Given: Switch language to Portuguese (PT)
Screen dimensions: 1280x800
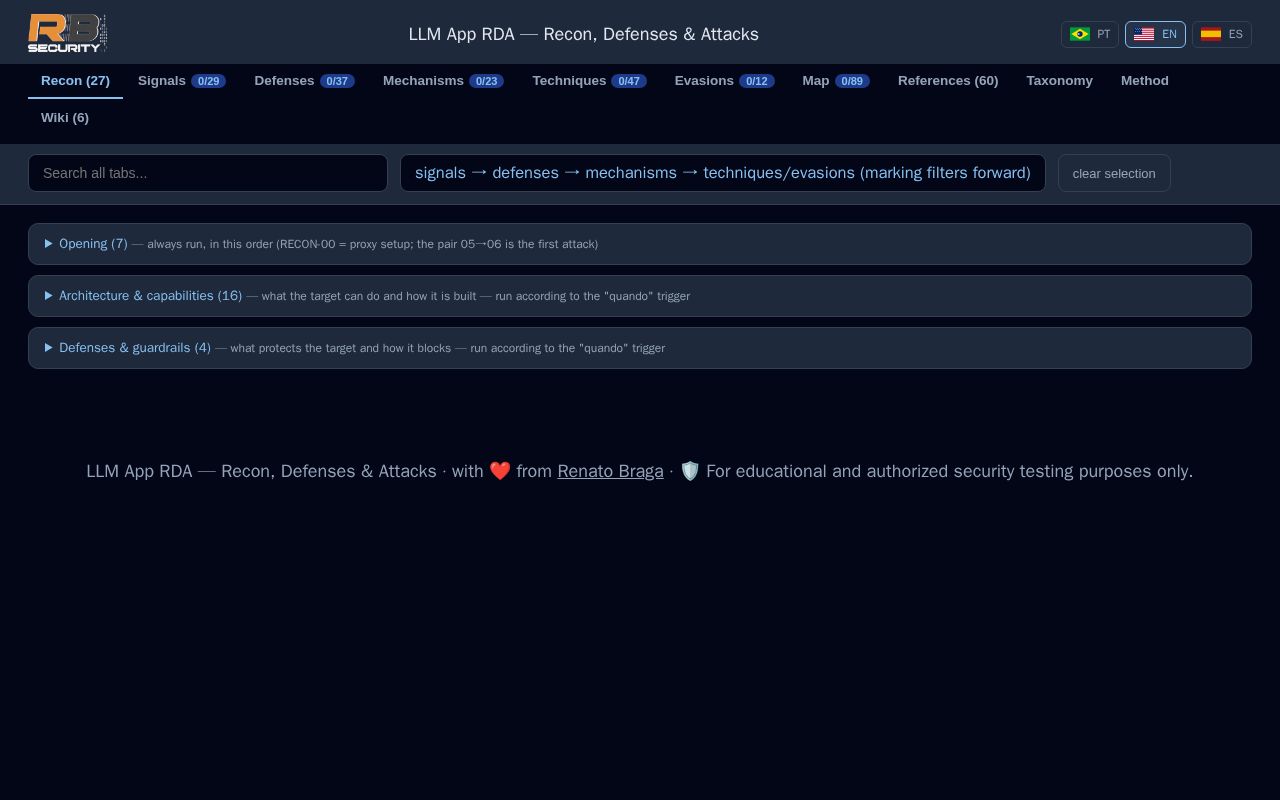Looking at the screenshot, I should point(1090,34).
